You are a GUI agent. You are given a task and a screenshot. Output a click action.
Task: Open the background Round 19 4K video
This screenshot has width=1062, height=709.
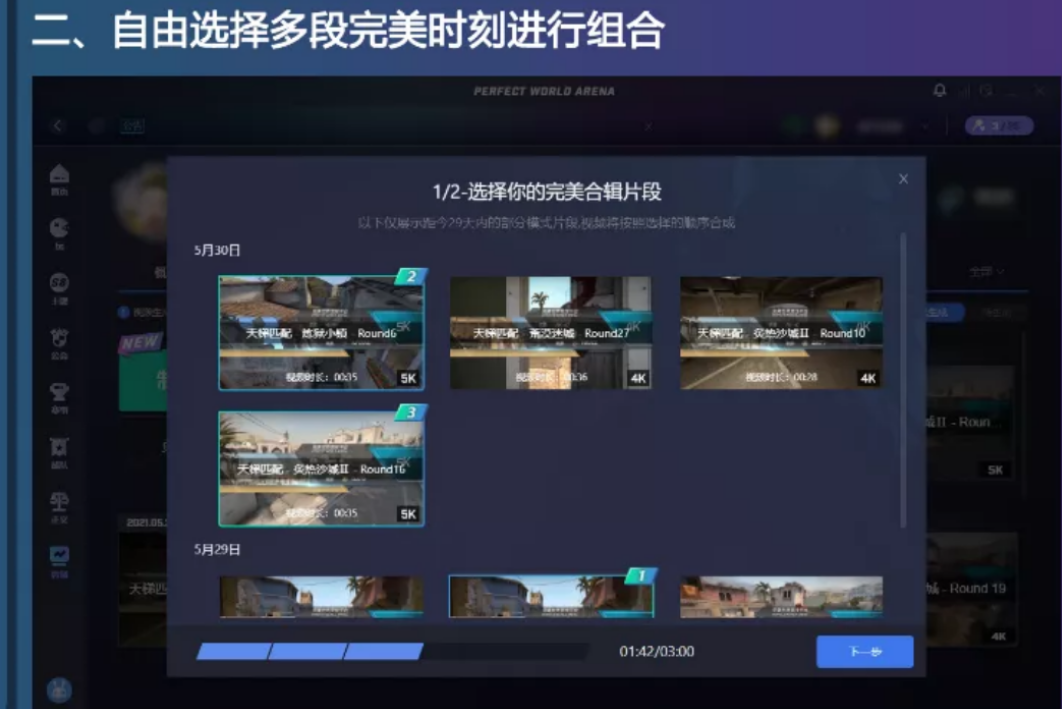[x=972, y=589]
